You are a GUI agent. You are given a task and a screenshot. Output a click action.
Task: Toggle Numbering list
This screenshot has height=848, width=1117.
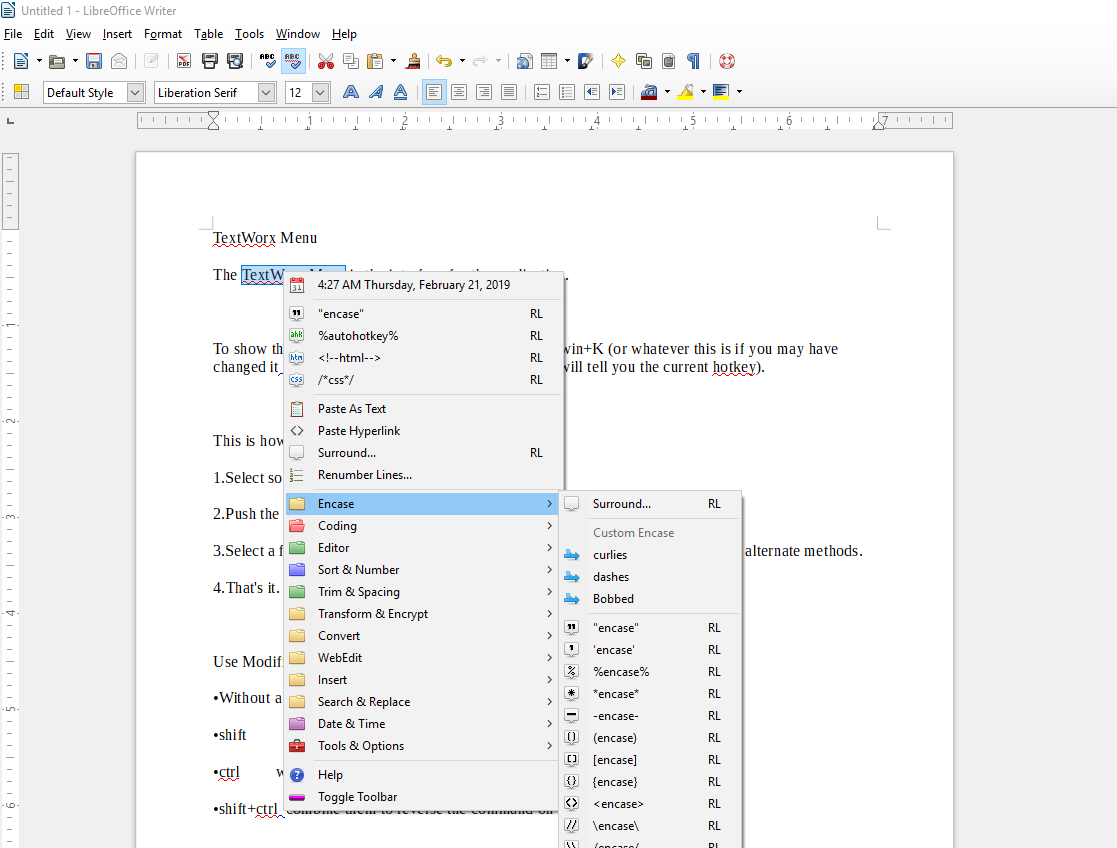[x=542, y=92]
